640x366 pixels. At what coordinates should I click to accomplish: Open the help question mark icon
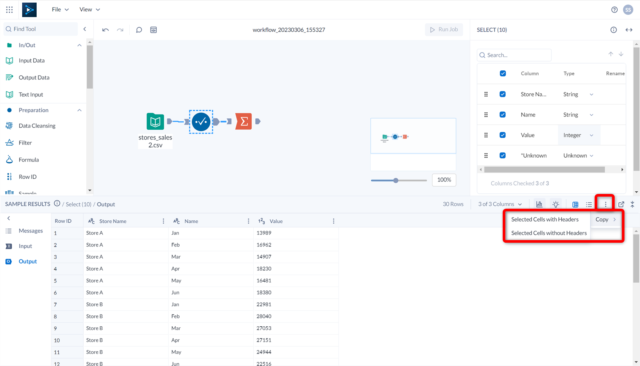coord(614,10)
